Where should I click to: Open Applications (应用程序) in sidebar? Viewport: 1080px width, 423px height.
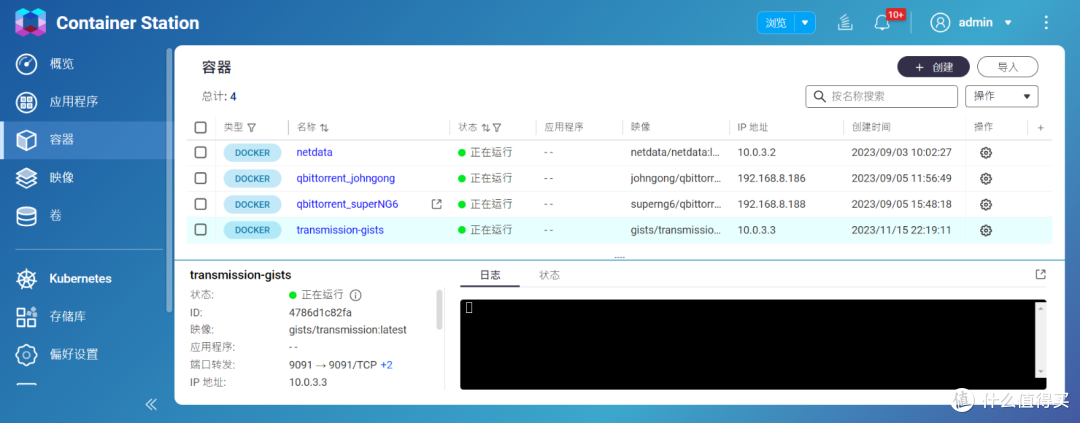[74, 102]
